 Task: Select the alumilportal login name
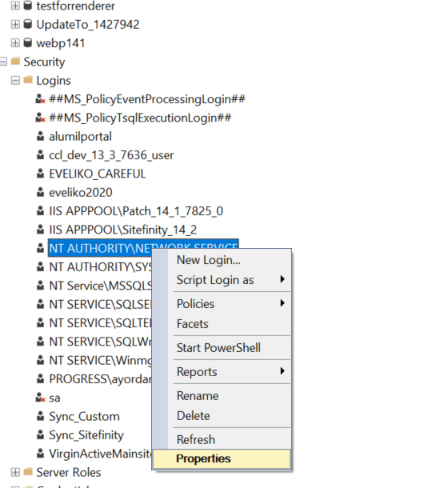click(80, 137)
